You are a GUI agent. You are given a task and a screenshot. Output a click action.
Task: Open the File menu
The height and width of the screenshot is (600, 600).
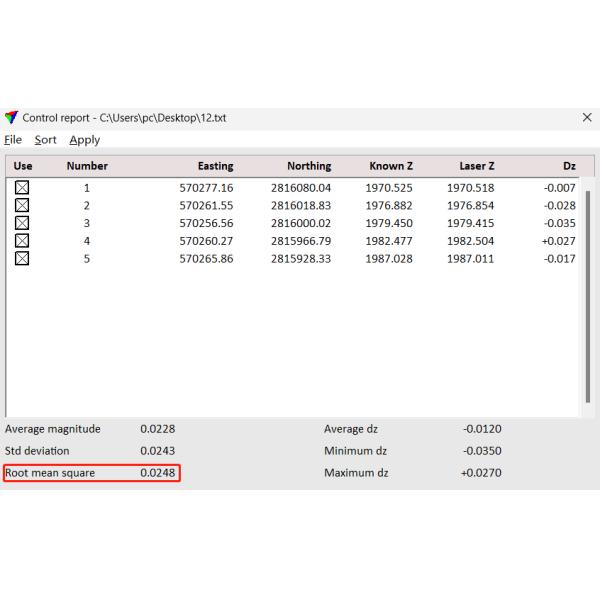[13, 140]
